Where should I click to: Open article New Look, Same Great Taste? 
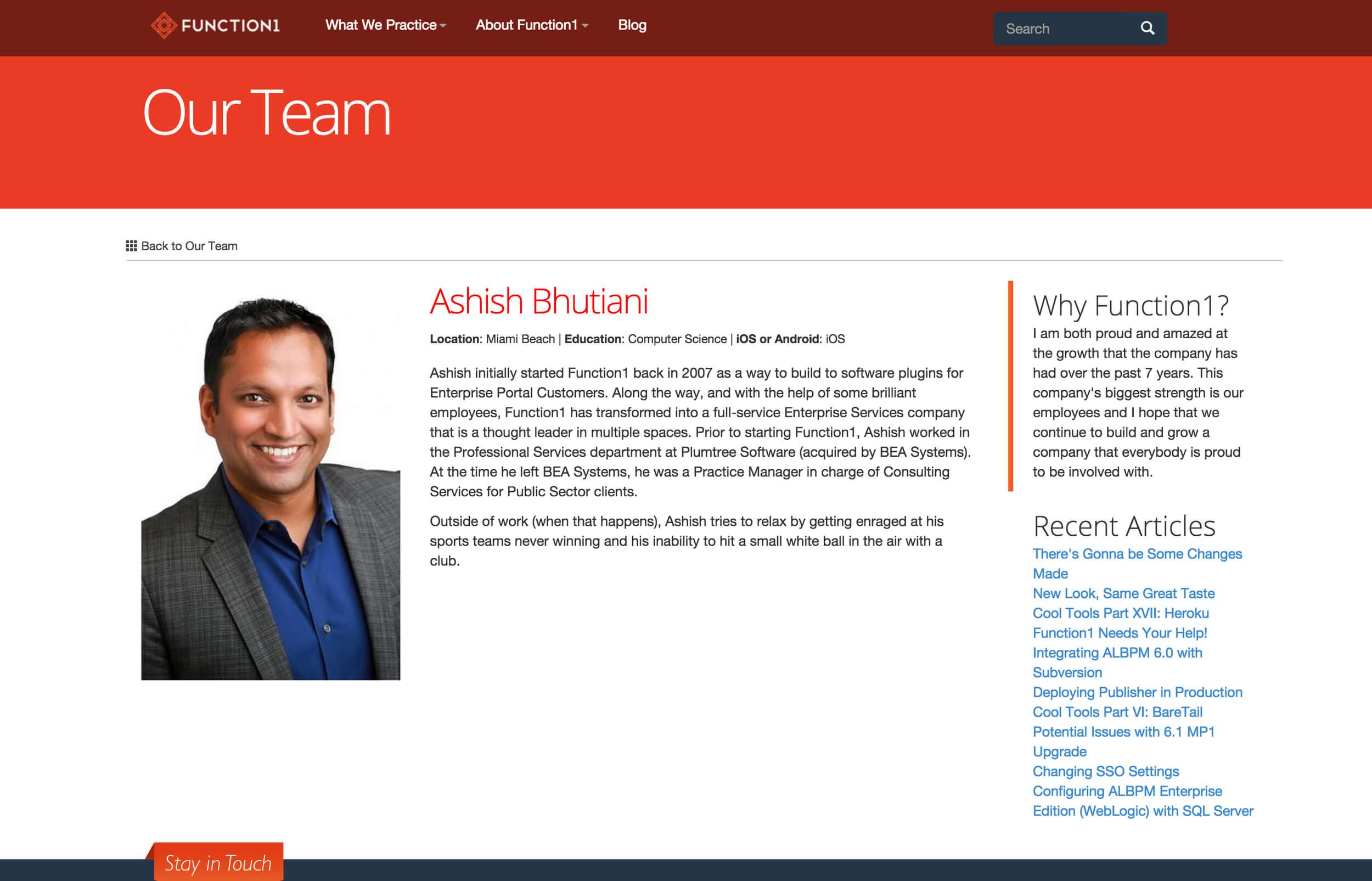point(1123,593)
